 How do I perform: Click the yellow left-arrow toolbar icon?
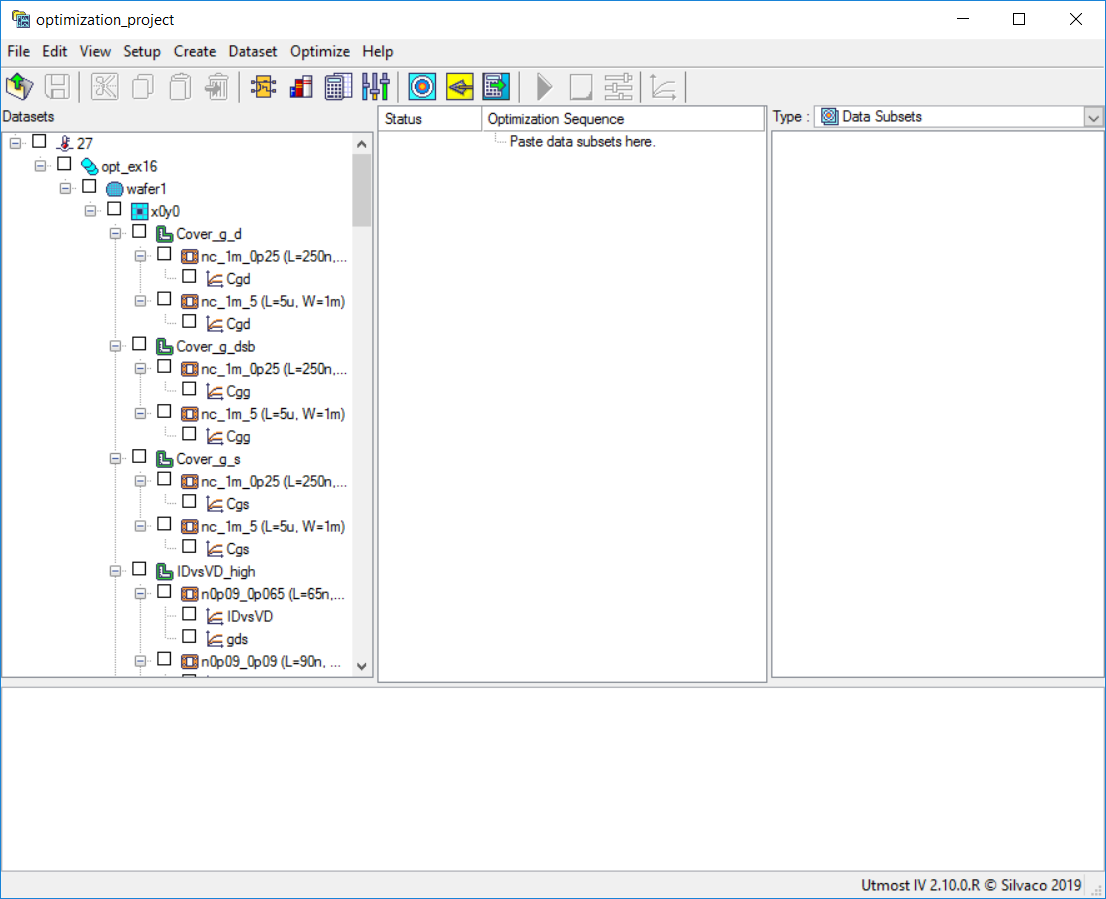[460, 87]
